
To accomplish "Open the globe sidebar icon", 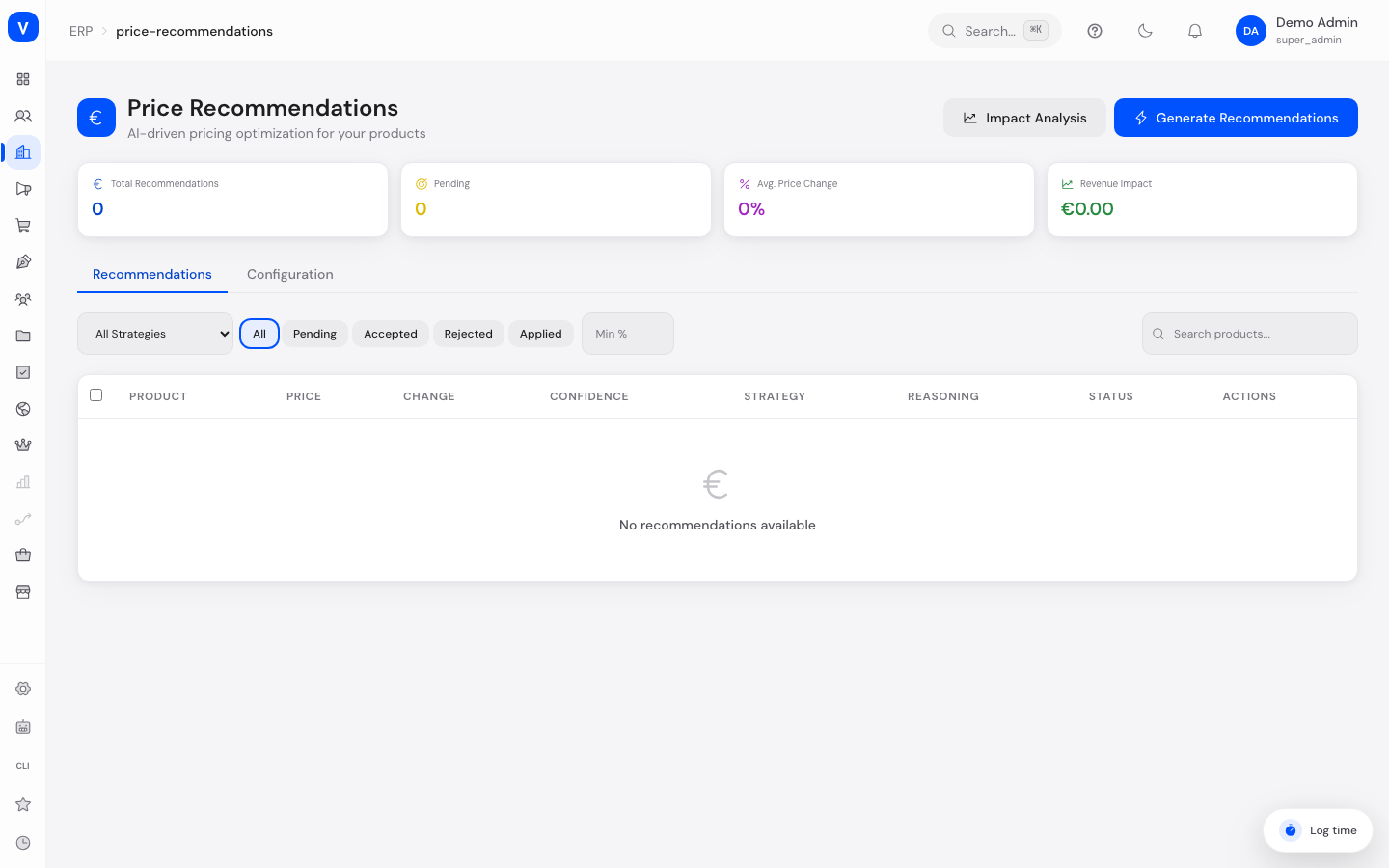I will (x=23, y=409).
